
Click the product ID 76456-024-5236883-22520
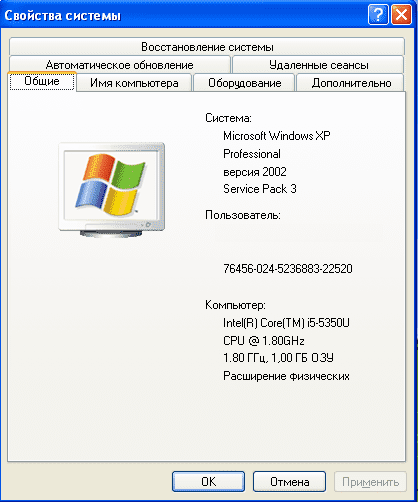coord(288,269)
